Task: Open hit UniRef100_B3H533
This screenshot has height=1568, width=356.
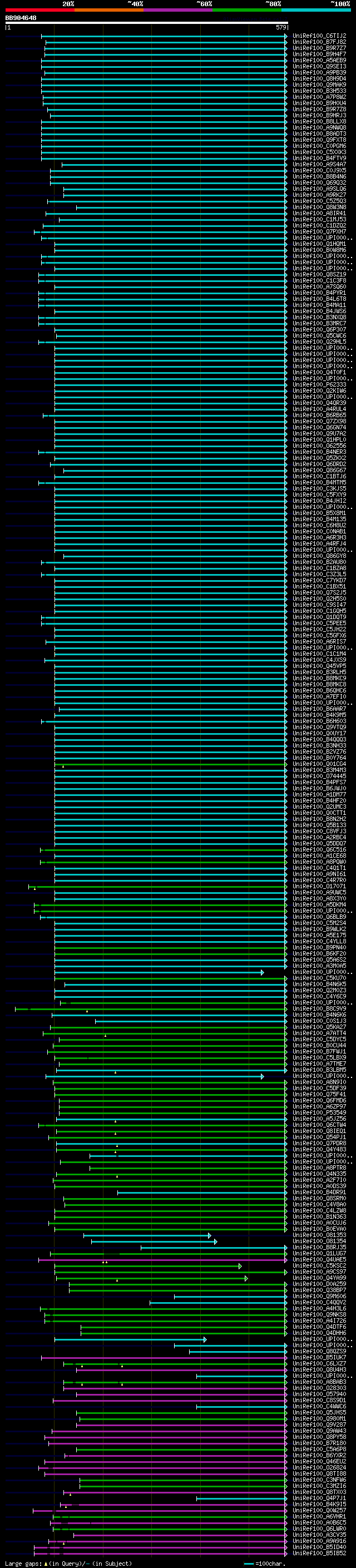Action: [319, 91]
